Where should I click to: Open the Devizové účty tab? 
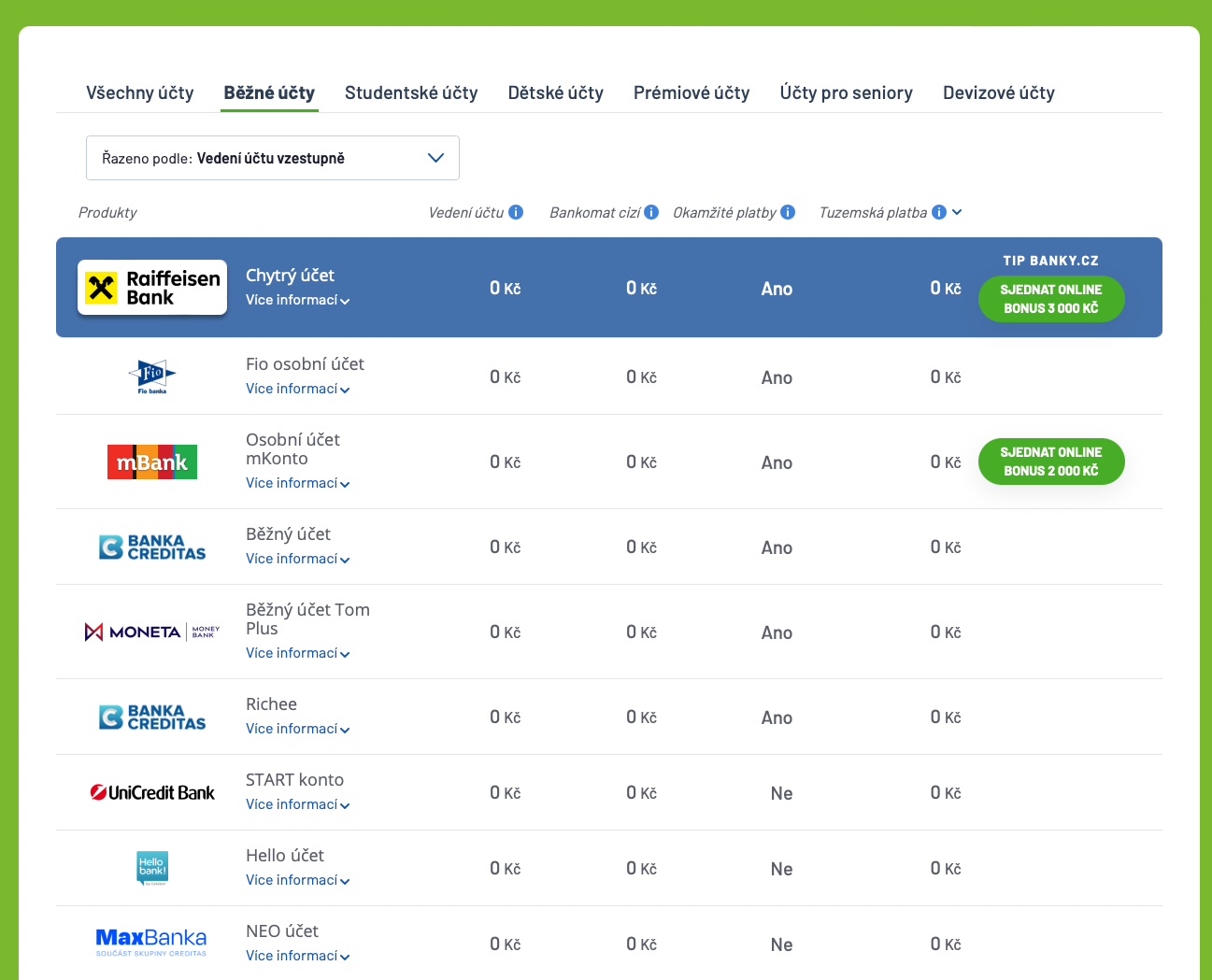(x=998, y=92)
